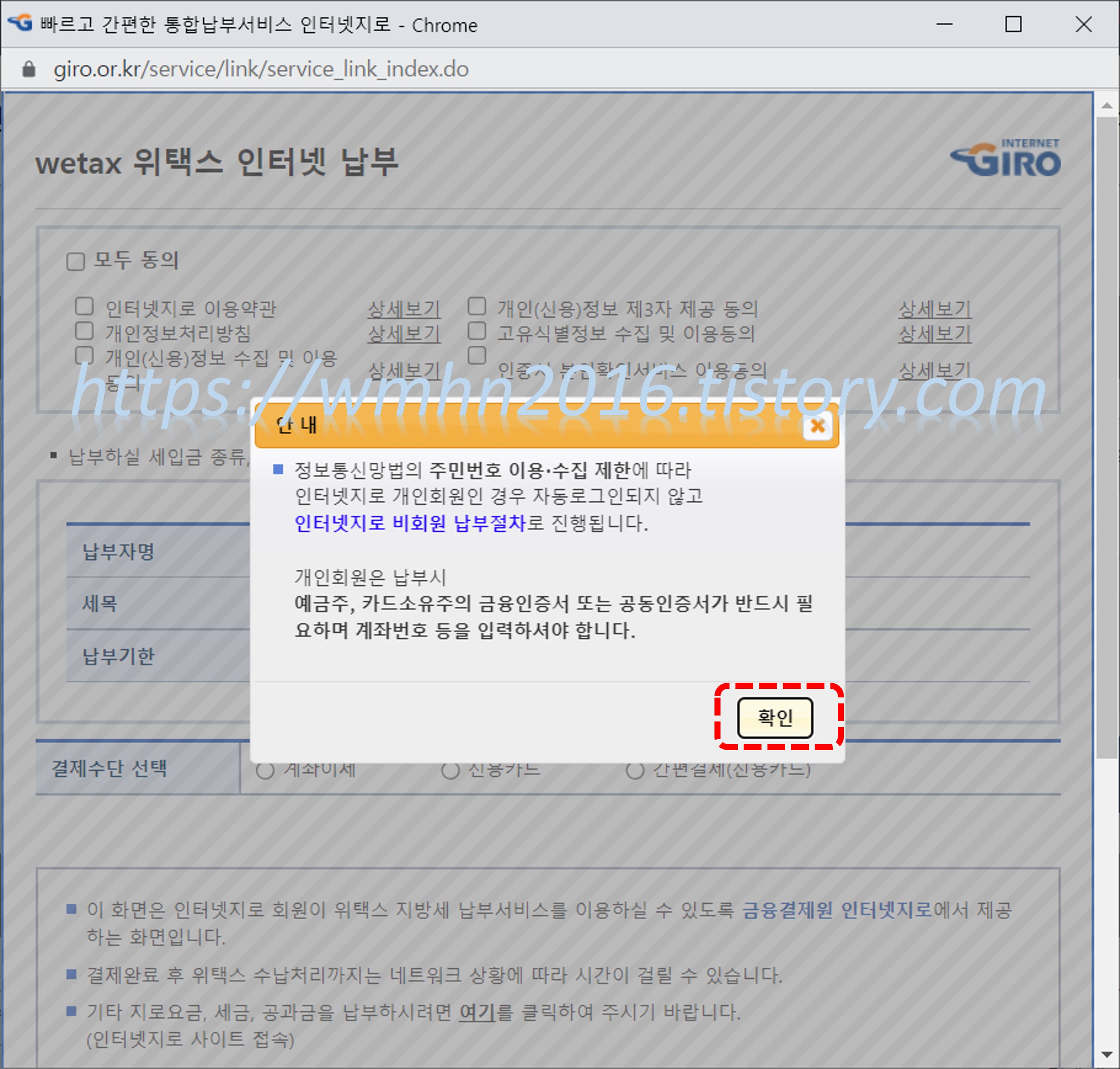
Task: Click the vertical scrollbar thumb
Action: tap(1107, 438)
